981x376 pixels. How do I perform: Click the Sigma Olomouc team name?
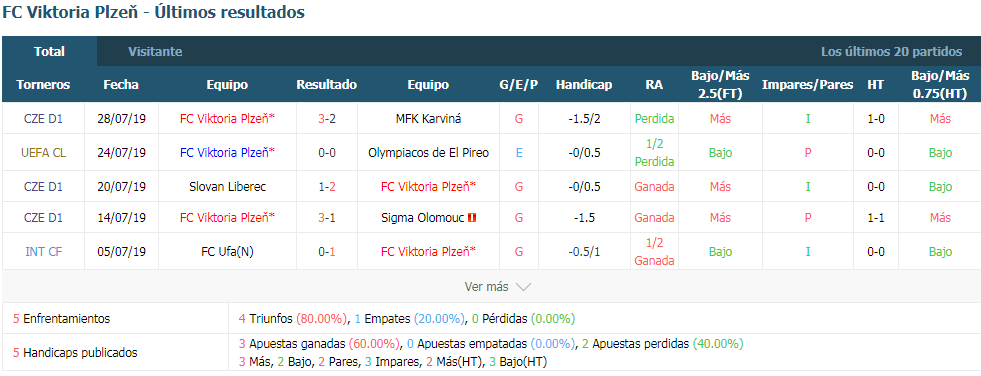coord(423,218)
